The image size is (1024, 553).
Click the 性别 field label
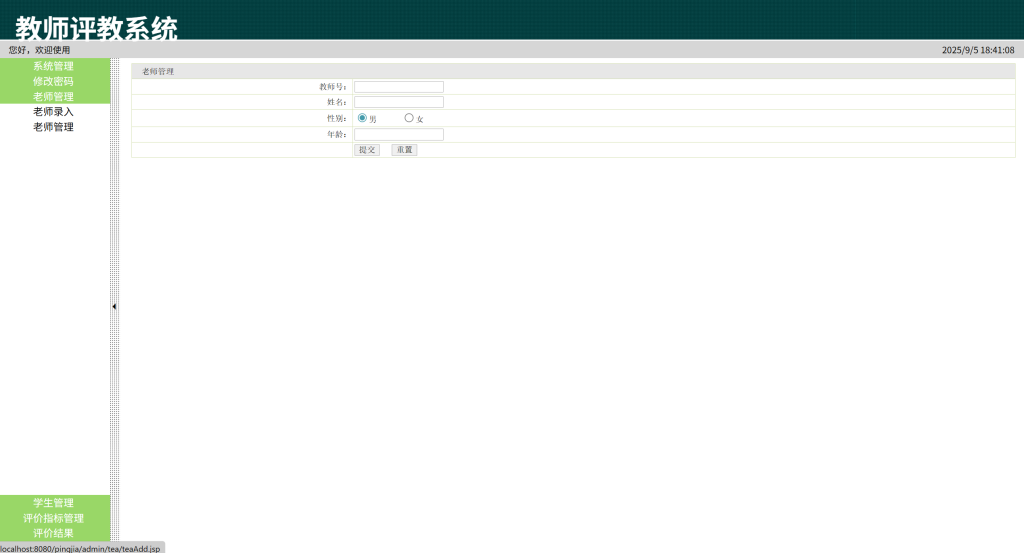click(337, 118)
